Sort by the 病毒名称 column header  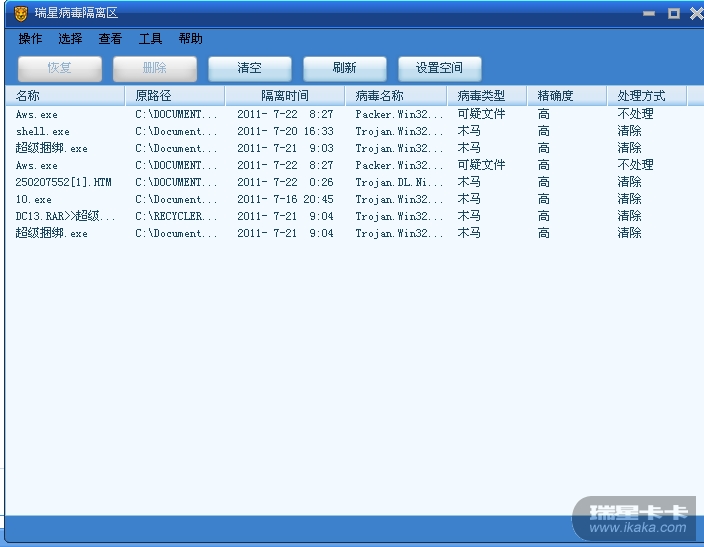[x=396, y=96]
